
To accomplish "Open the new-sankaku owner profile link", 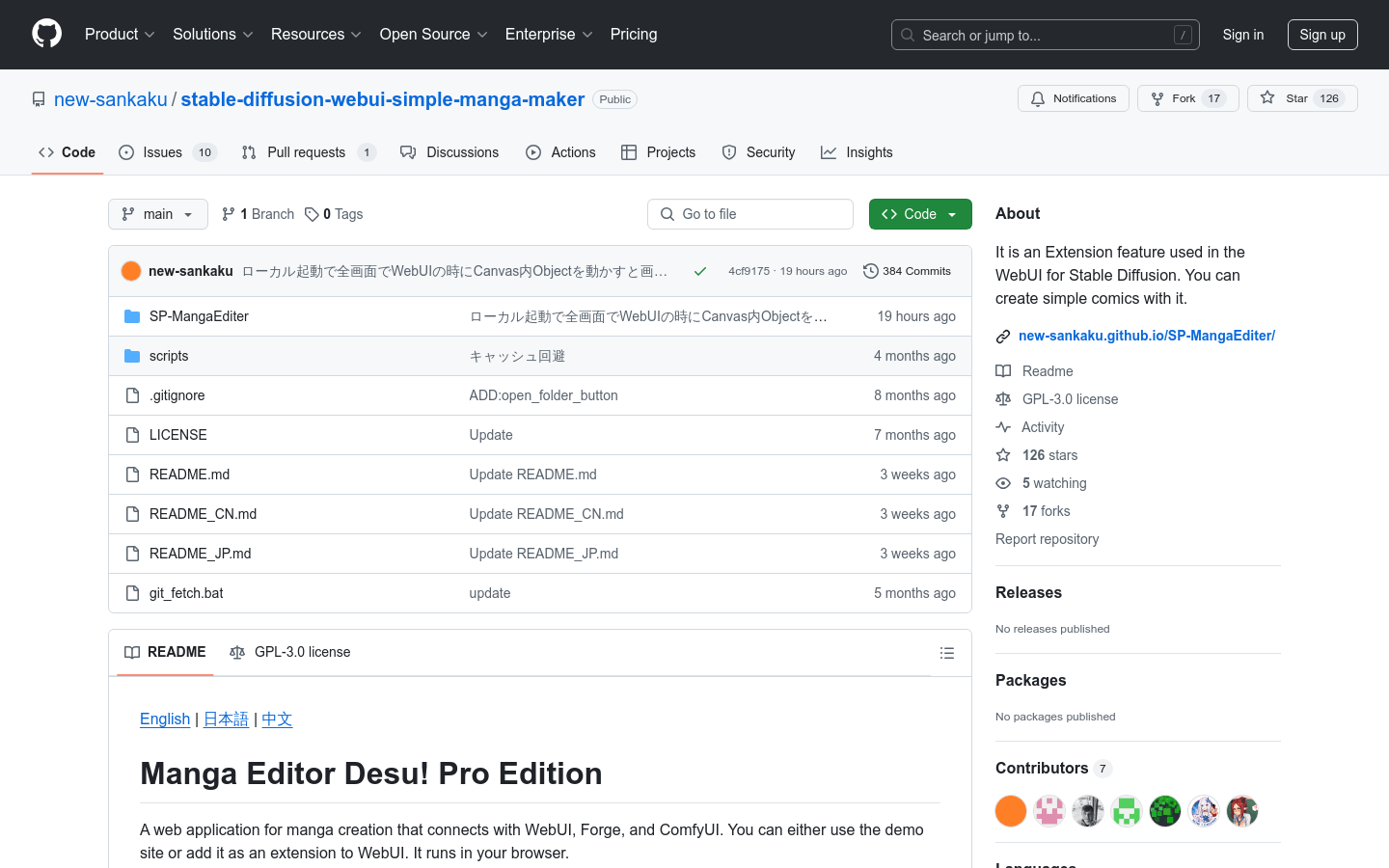I will coord(111,99).
